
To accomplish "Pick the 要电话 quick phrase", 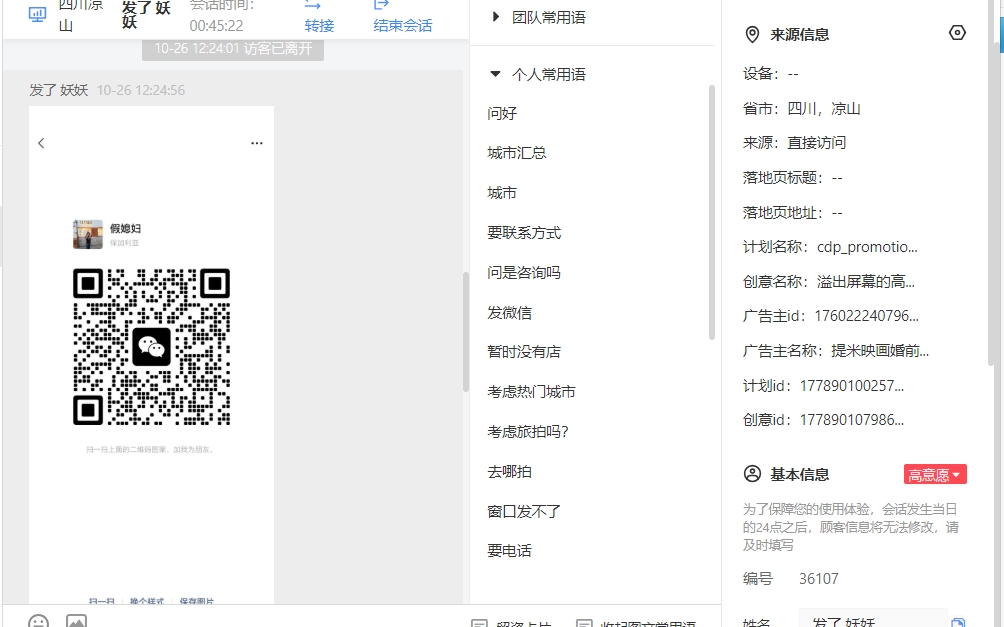I will click(x=509, y=551).
